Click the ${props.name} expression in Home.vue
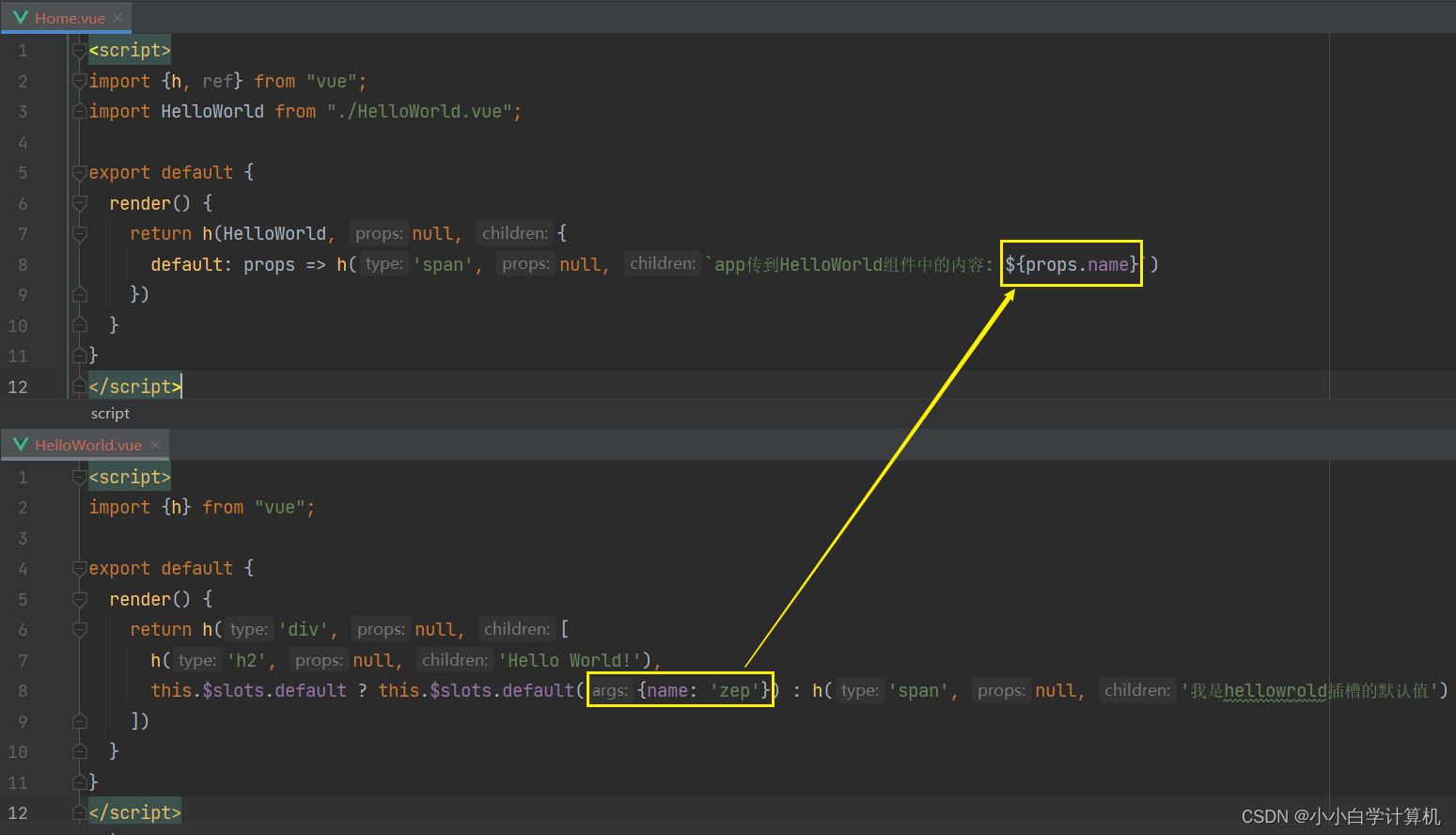 click(1072, 264)
